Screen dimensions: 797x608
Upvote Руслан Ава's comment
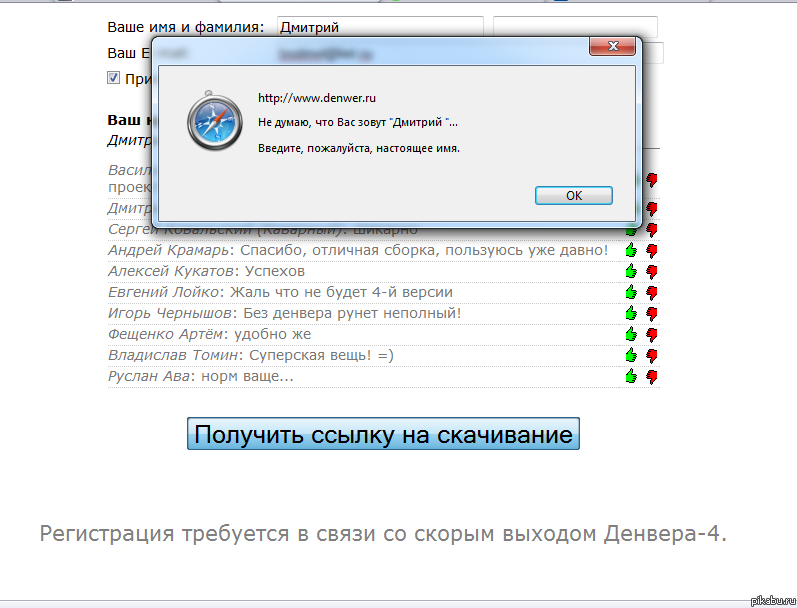coord(631,376)
